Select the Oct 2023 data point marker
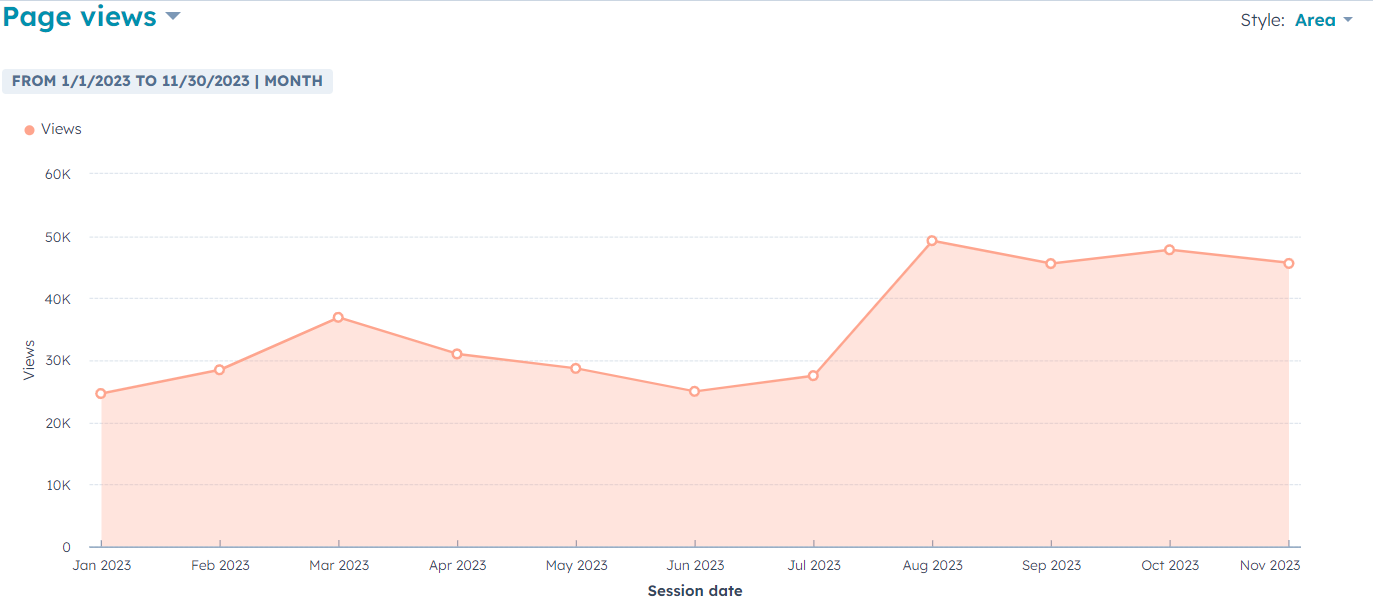This screenshot has width=1373, height=604. coord(1169,250)
